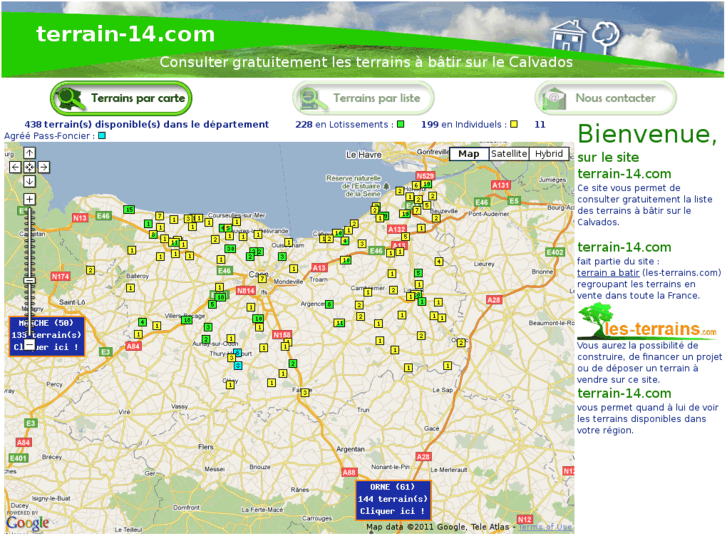Image resolution: width=727 pixels, height=545 pixels.
Task: Open Terrains par liste view
Action: [x=363, y=98]
